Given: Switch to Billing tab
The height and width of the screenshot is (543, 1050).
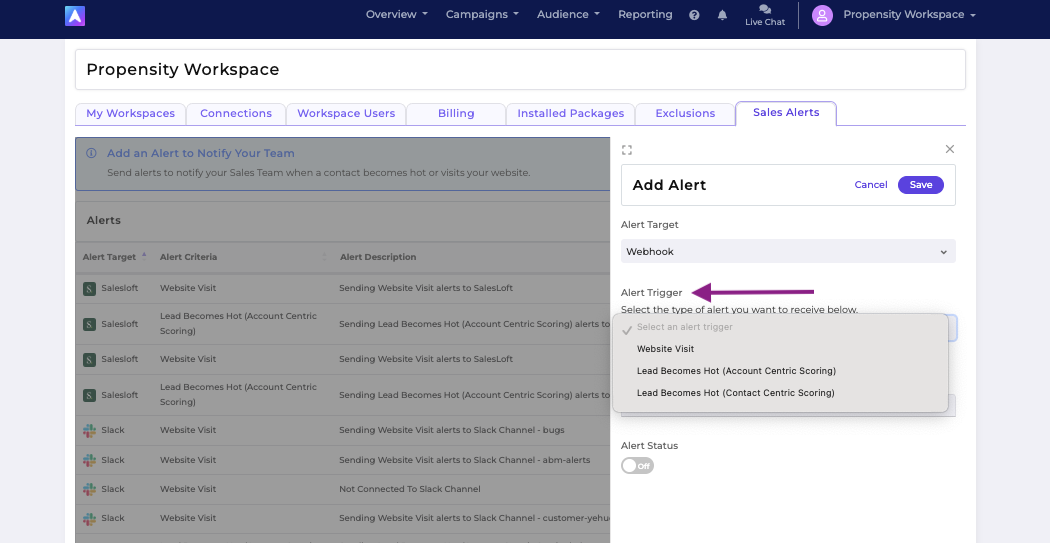Looking at the screenshot, I should pos(456,114).
